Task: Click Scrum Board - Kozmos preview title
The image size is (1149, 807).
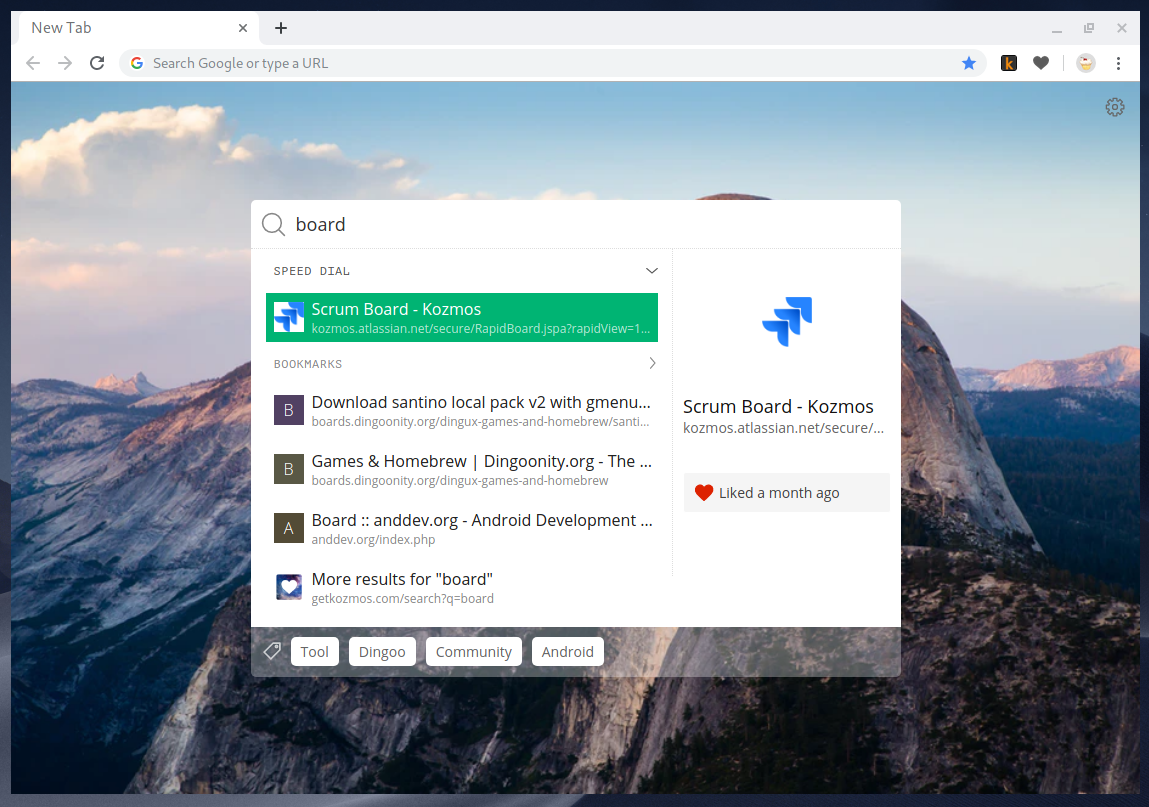Action: pyautogui.click(x=778, y=406)
